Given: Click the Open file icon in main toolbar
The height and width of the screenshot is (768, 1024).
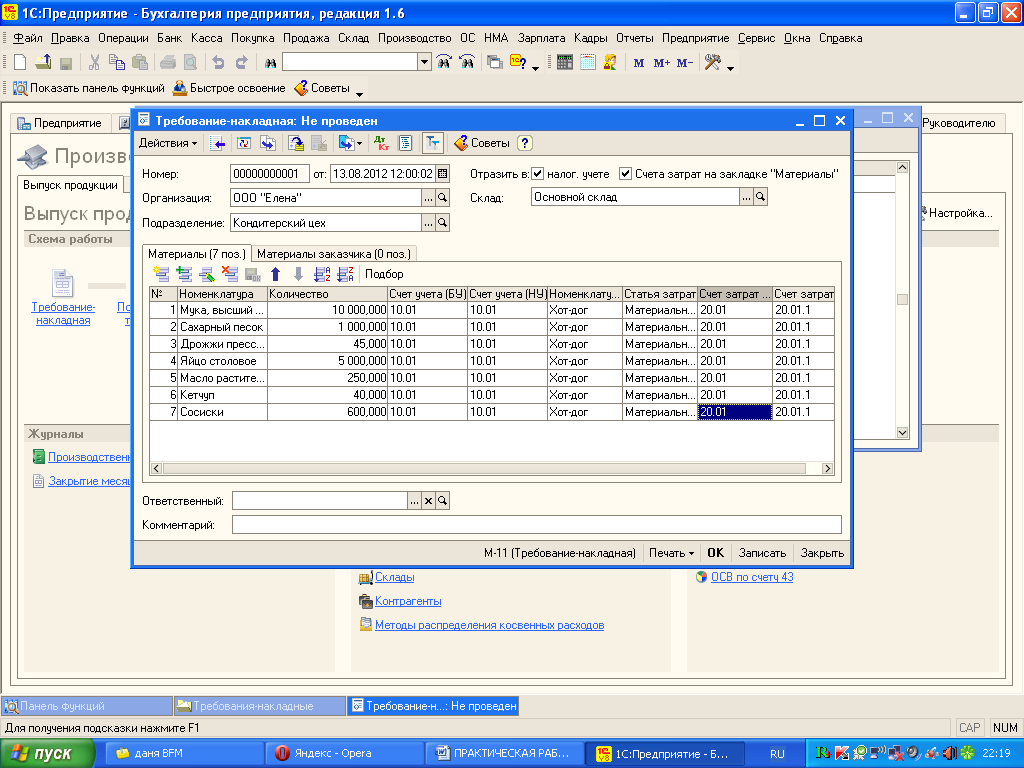Looking at the screenshot, I should [43, 63].
